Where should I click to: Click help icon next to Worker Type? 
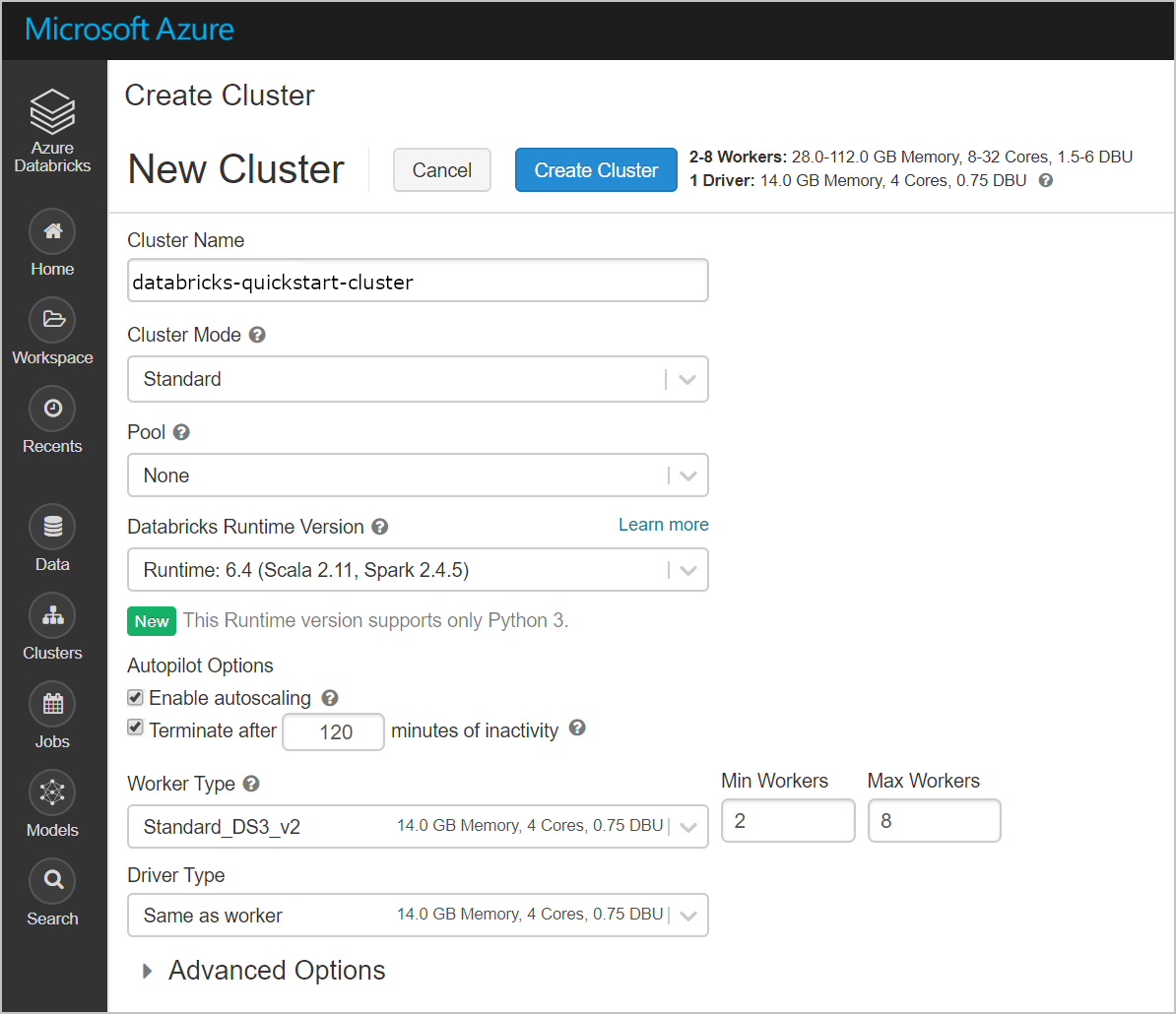tap(251, 784)
